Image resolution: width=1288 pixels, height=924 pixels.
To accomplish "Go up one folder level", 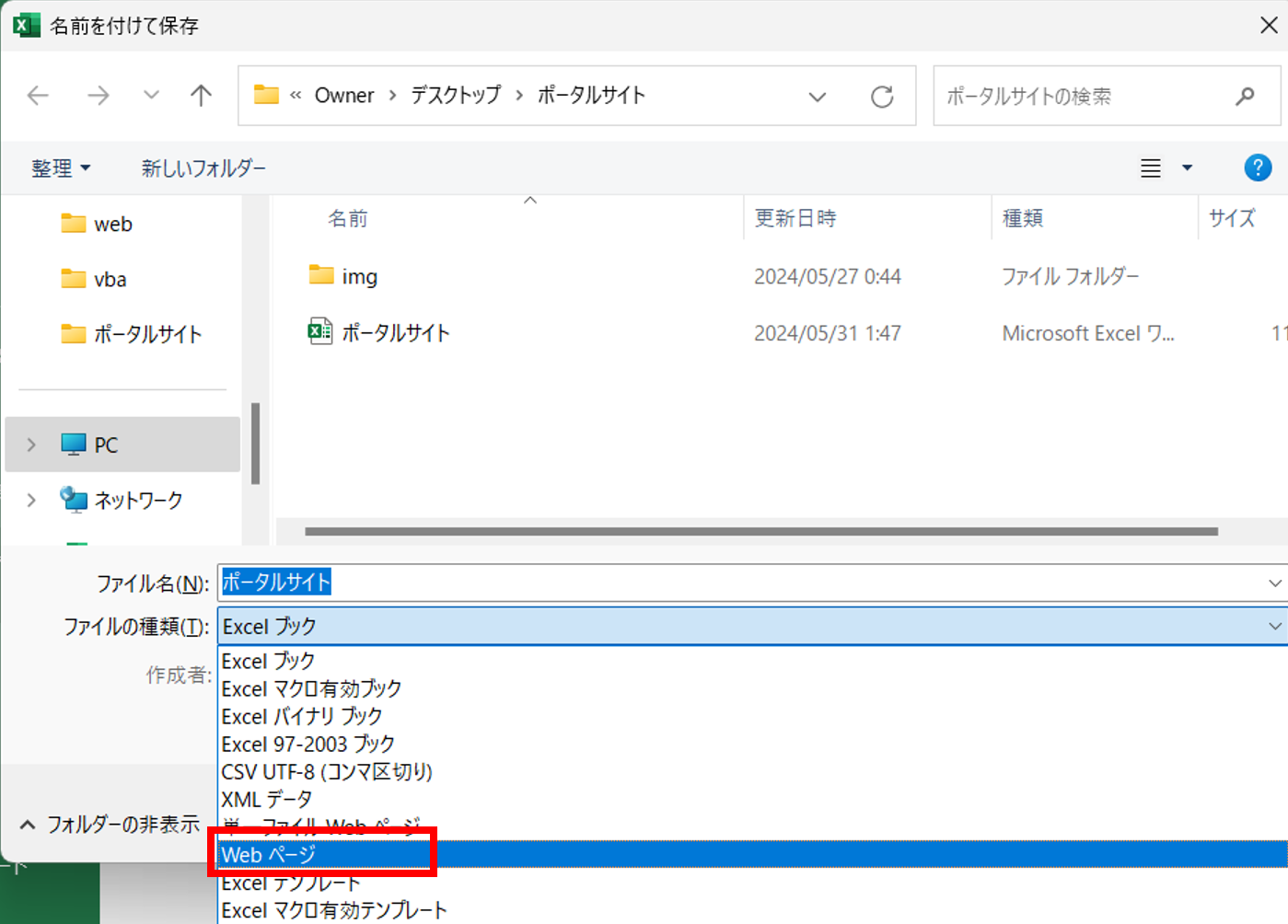I will (x=201, y=96).
